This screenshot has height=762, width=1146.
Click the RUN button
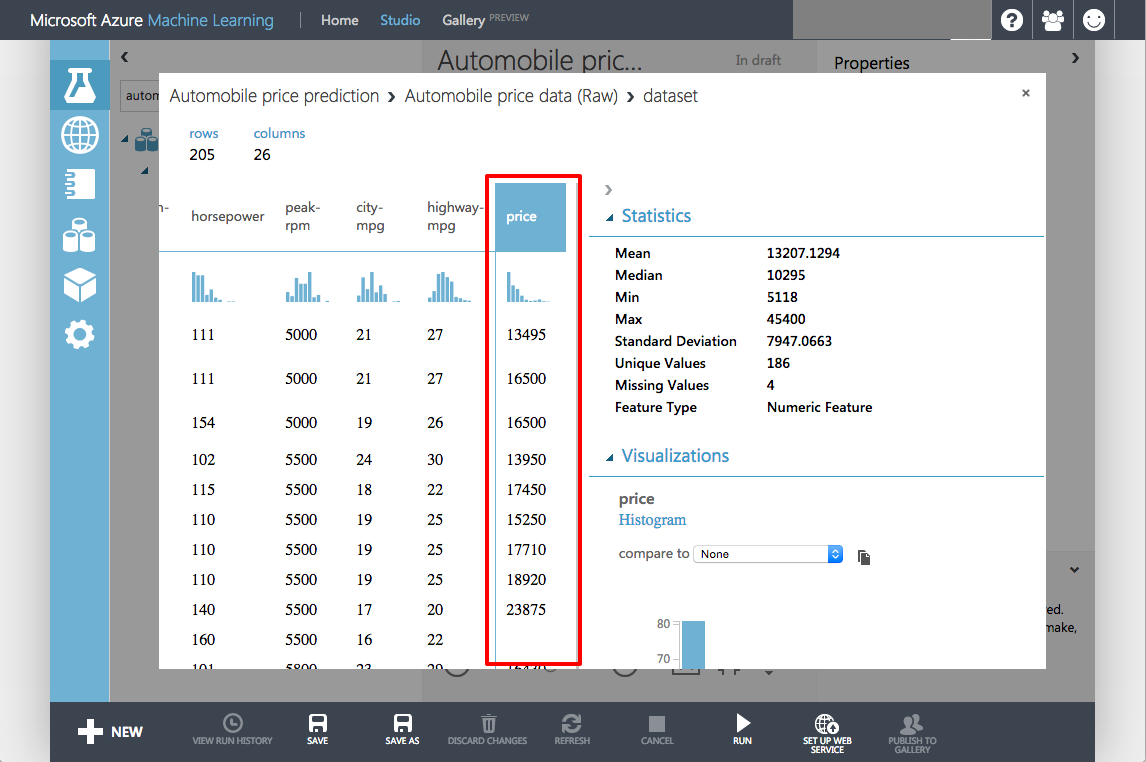tap(742, 729)
